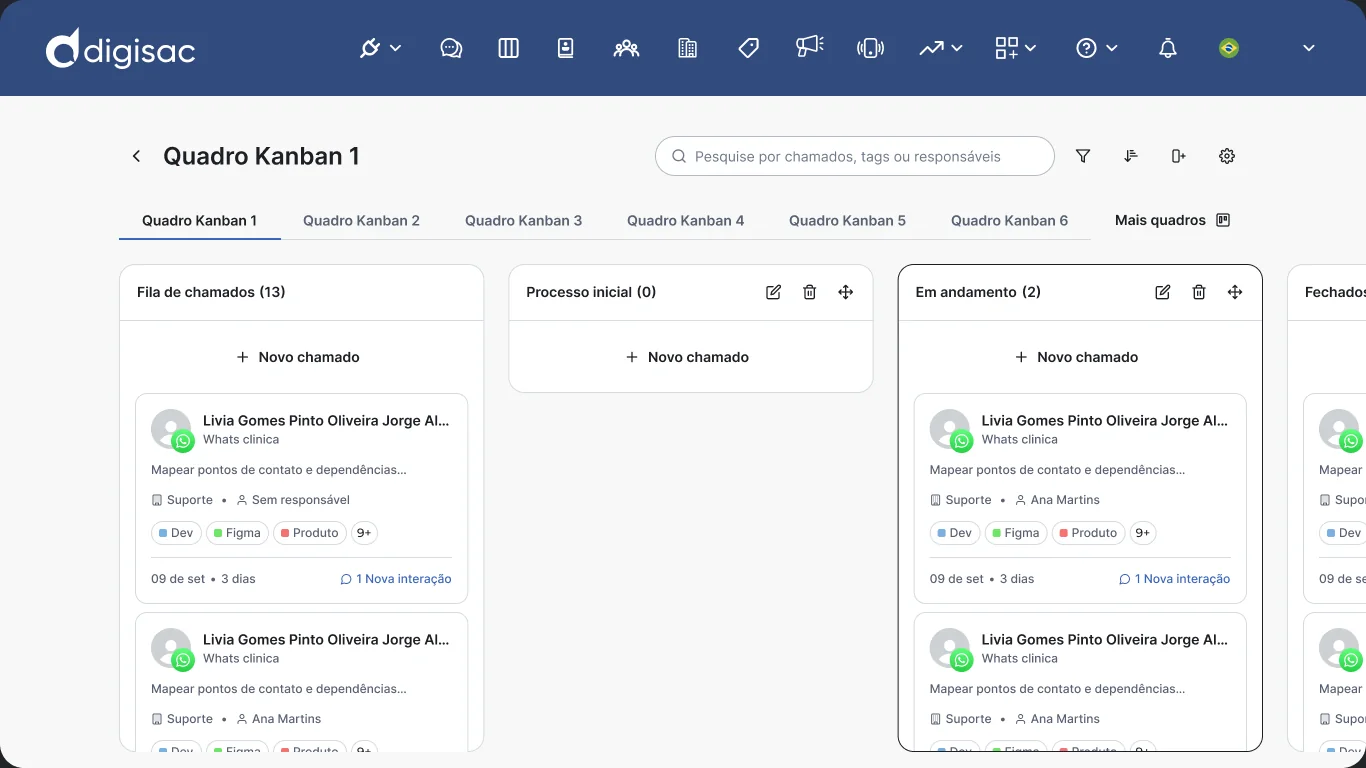Open the tags icon in the navbar

click(748, 48)
